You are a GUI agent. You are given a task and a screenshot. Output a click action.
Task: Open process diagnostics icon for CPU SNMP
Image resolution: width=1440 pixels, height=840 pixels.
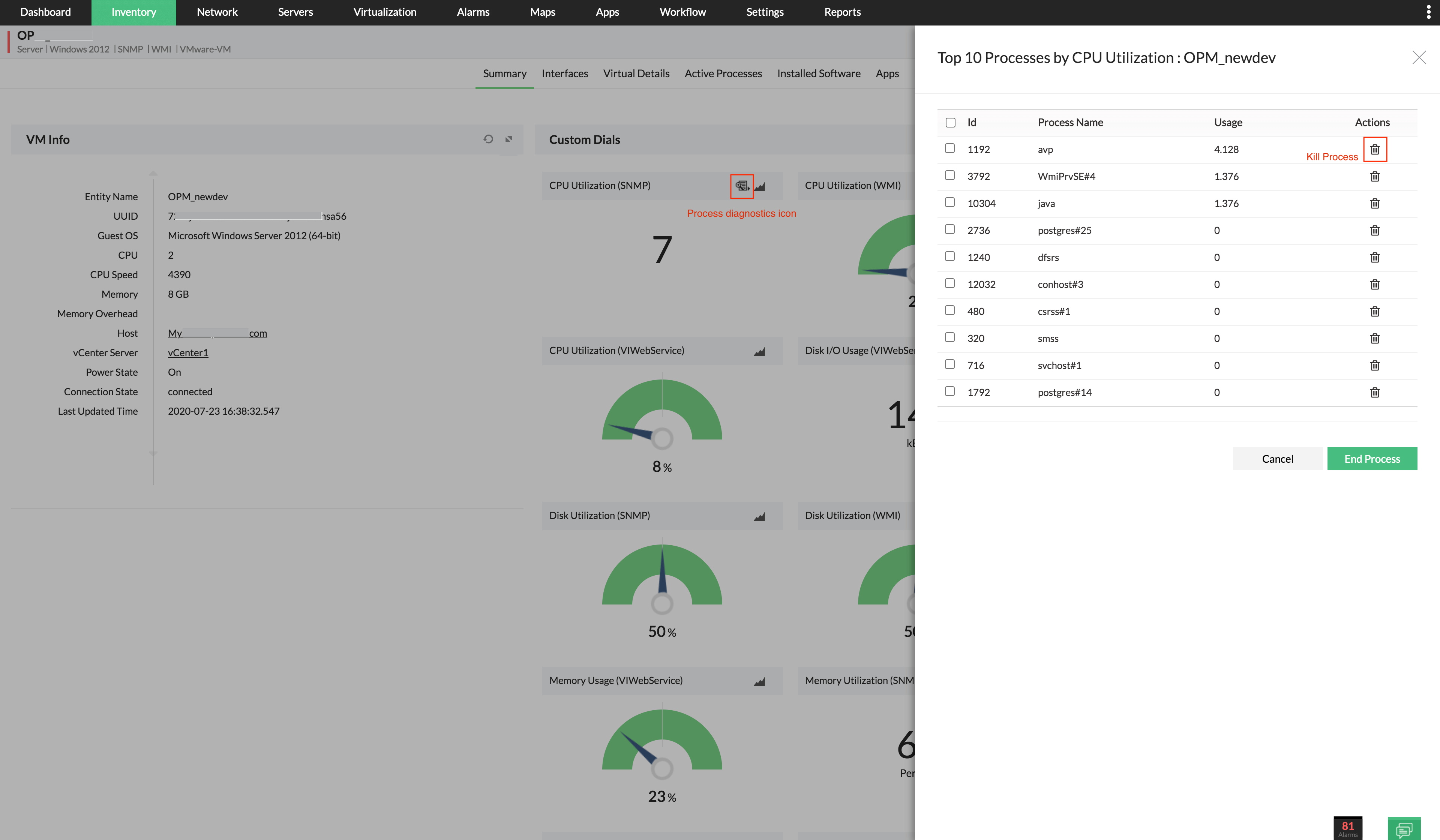742,186
